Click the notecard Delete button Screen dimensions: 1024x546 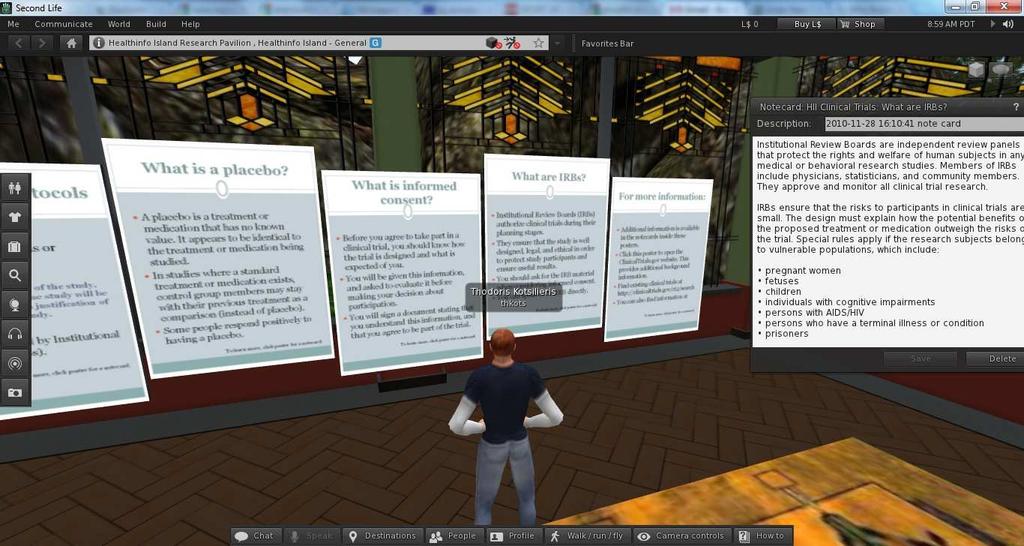click(995, 359)
